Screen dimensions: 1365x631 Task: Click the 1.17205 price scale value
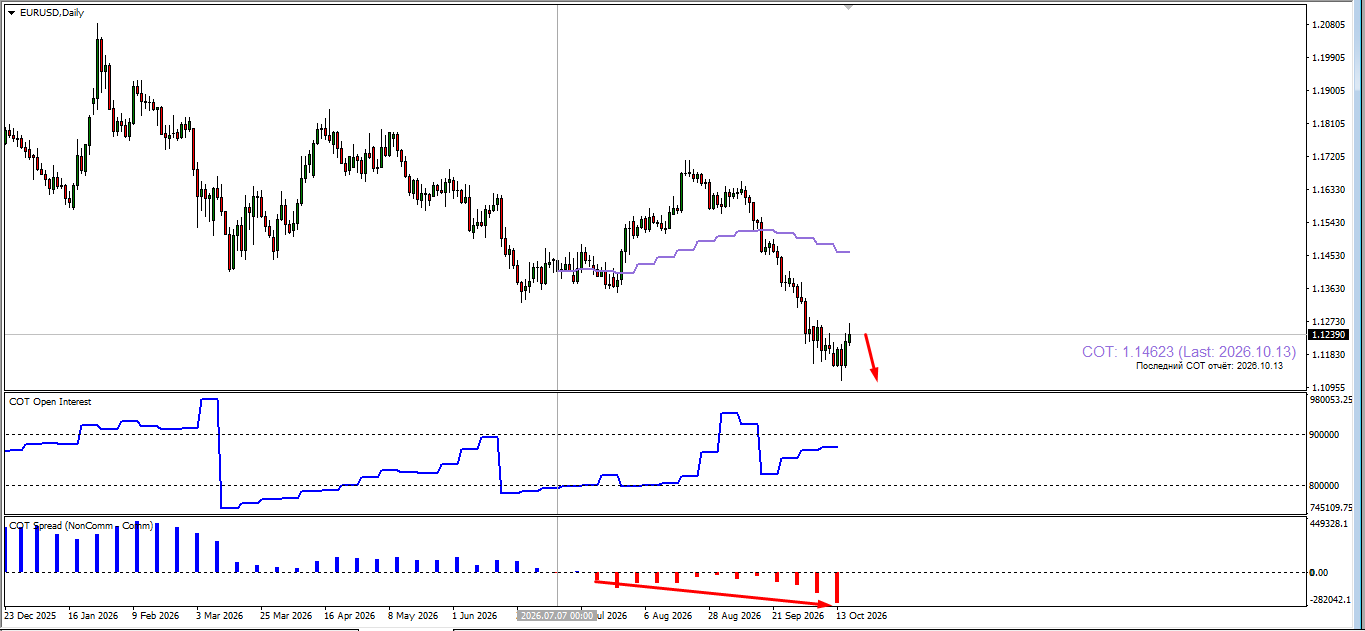[x=1329, y=156]
